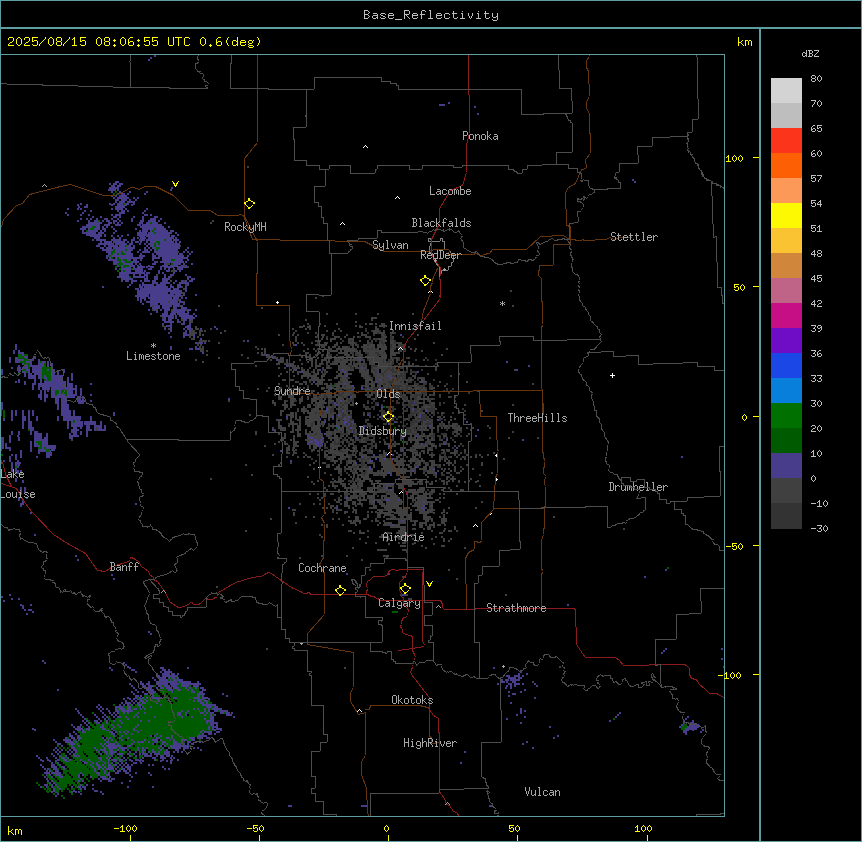Viewport: 862px width, 842px height.
Task: Click the Didsbury town label
Action: coord(382,431)
